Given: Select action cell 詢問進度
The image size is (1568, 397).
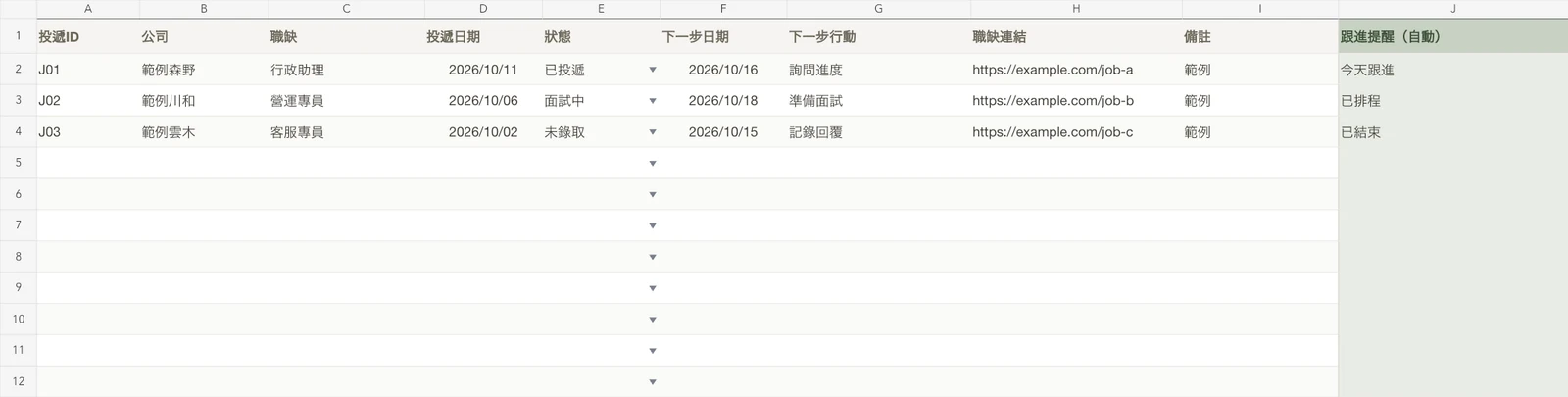Looking at the screenshot, I should pos(878,70).
